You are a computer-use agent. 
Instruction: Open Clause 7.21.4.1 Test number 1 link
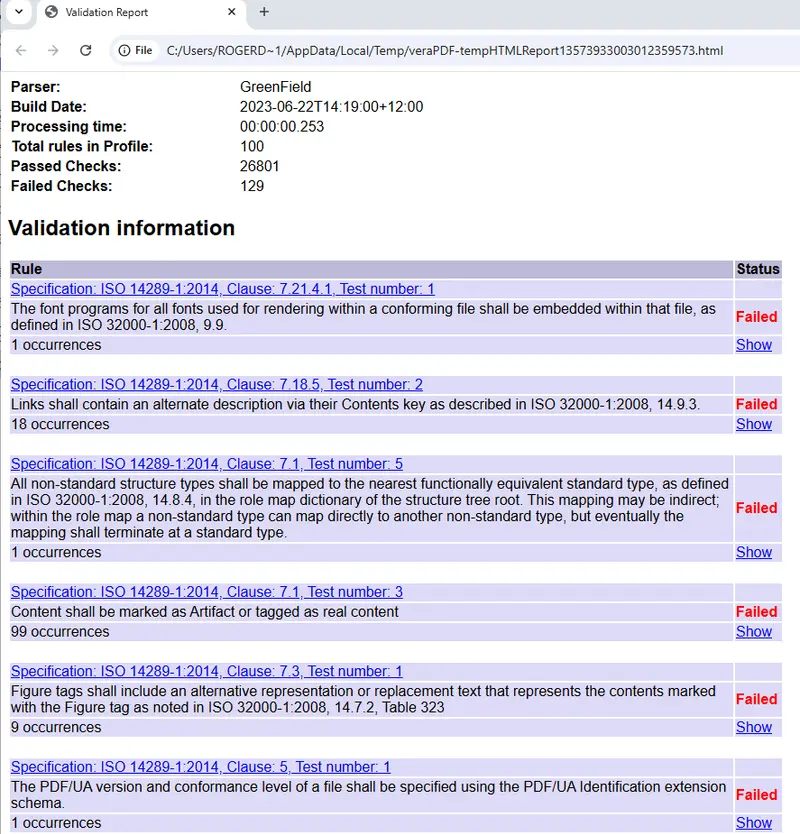(x=222, y=289)
